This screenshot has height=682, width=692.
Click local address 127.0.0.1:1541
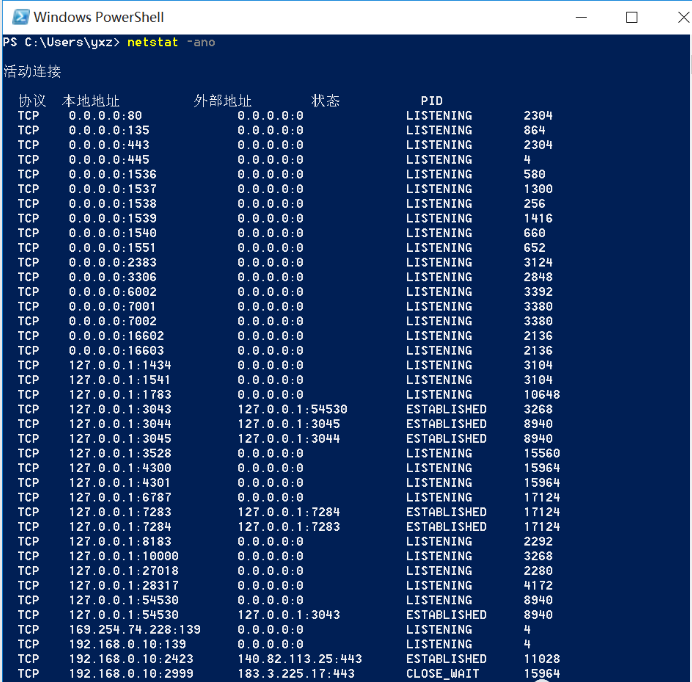pos(120,380)
